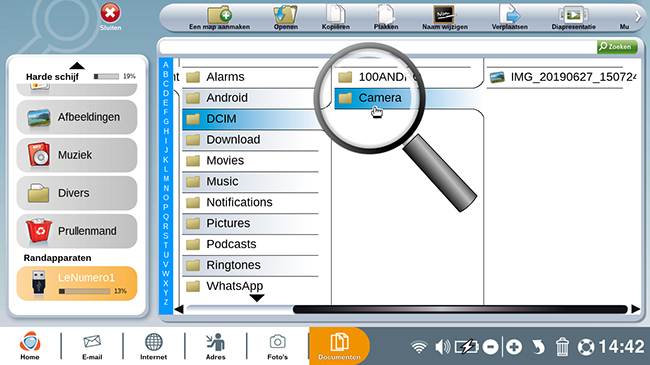Open the Camera folder
Screen dimensions: 650x365
click(x=402, y=98)
